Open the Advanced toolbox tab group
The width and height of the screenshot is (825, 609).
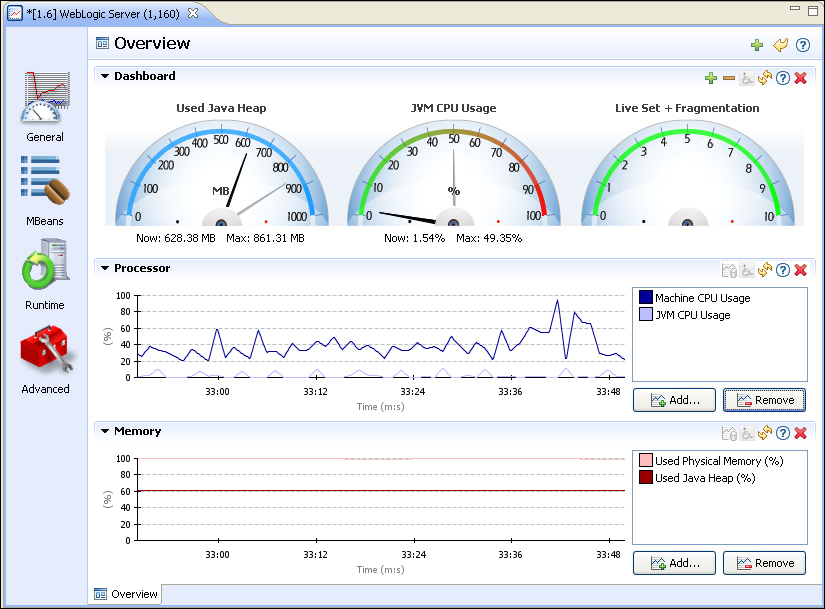click(x=45, y=360)
